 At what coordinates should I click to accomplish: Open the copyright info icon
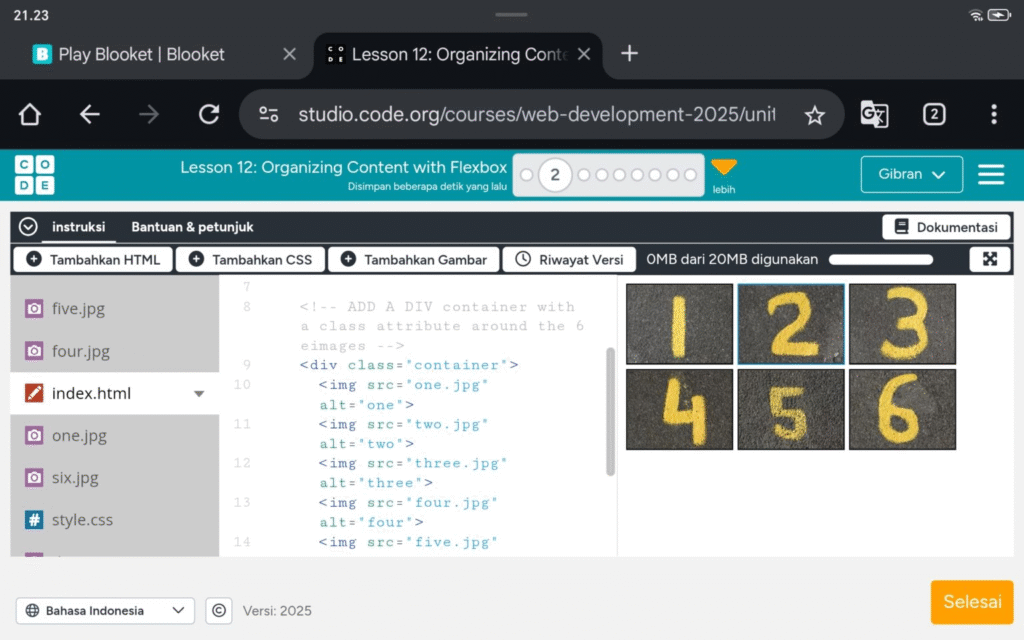[x=218, y=610]
